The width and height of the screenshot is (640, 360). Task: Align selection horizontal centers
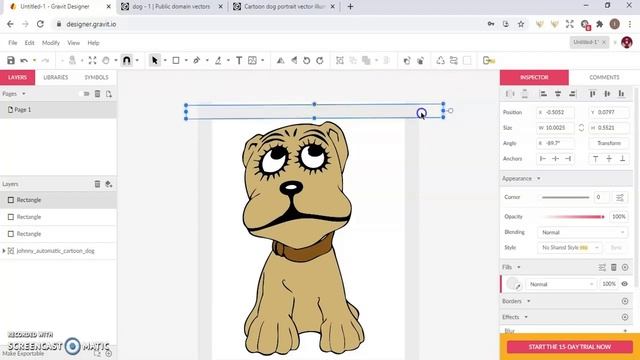(558, 94)
